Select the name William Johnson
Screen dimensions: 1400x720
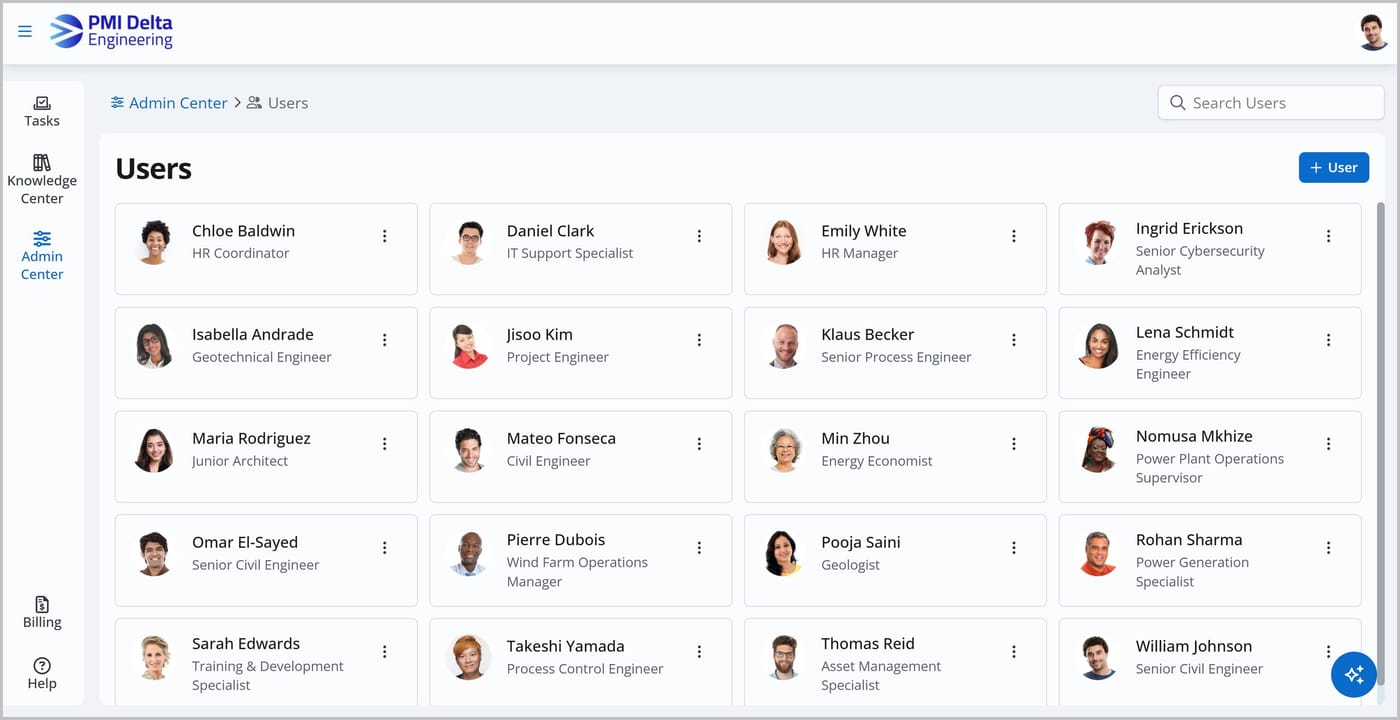point(1194,646)
